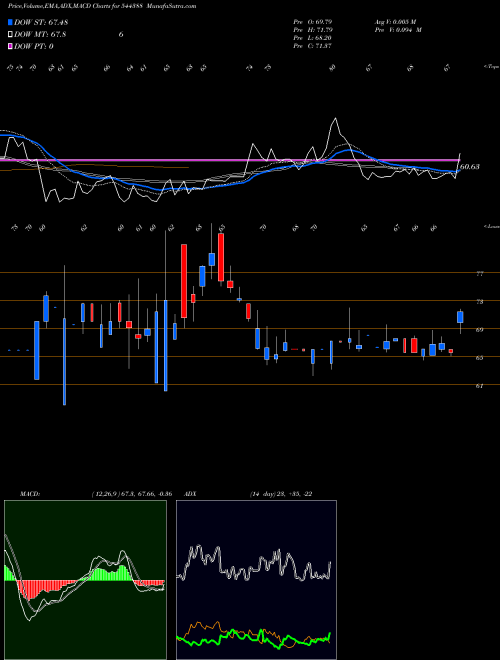Image resolution: width=500 pixels, height=660 pixels.
Task: Select the 'DOW ST: 67.48' label
Action: click(41, 22)
